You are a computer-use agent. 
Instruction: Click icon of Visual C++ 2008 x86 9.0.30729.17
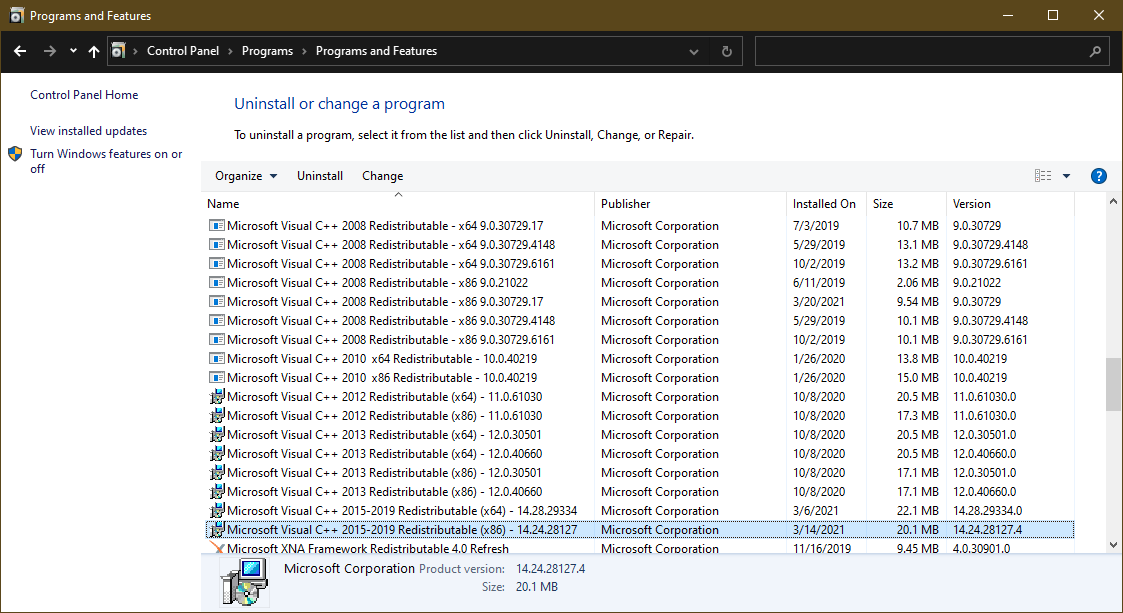tap(216, 301)
